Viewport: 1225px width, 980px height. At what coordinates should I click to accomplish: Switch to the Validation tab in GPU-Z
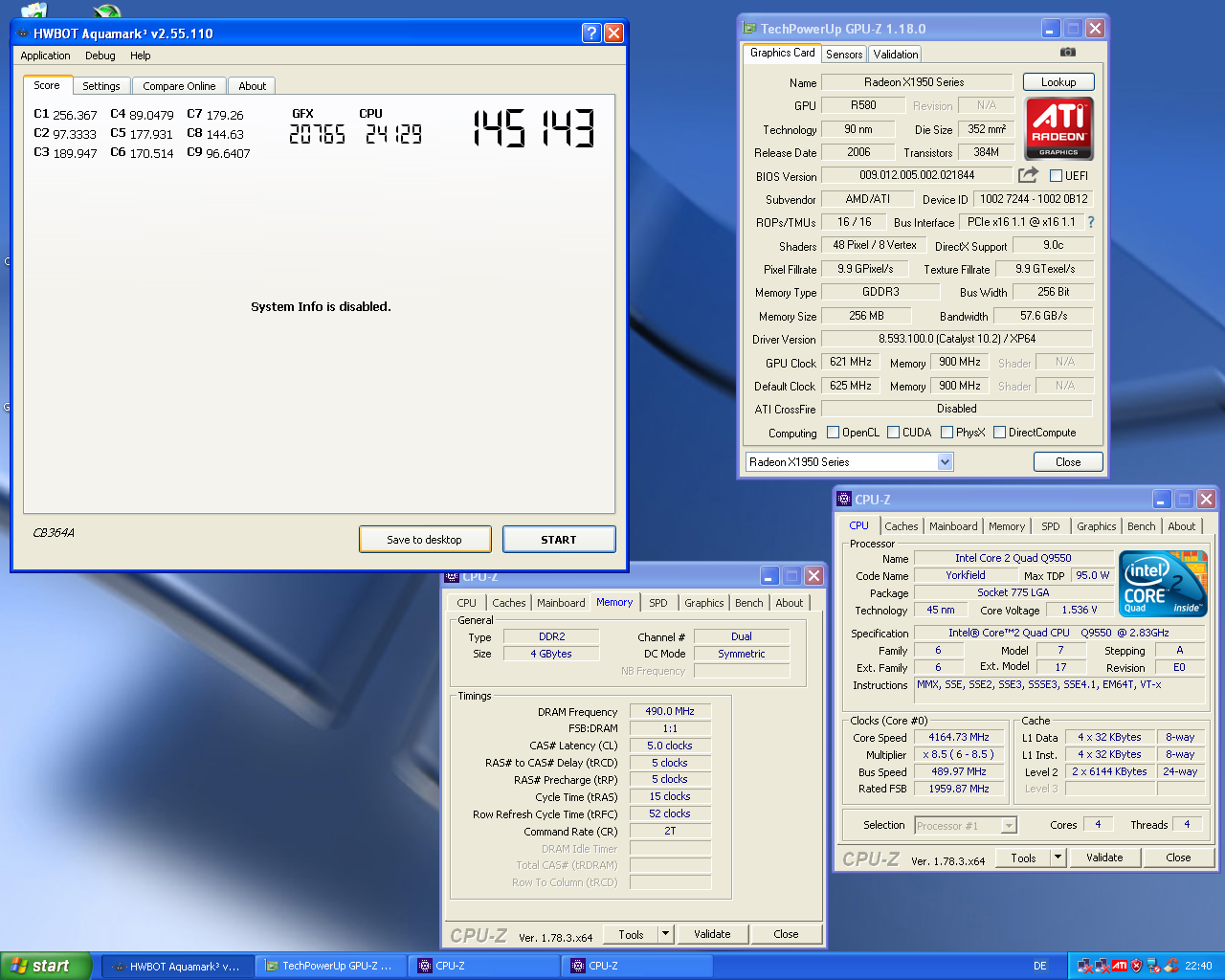[896, 55]
